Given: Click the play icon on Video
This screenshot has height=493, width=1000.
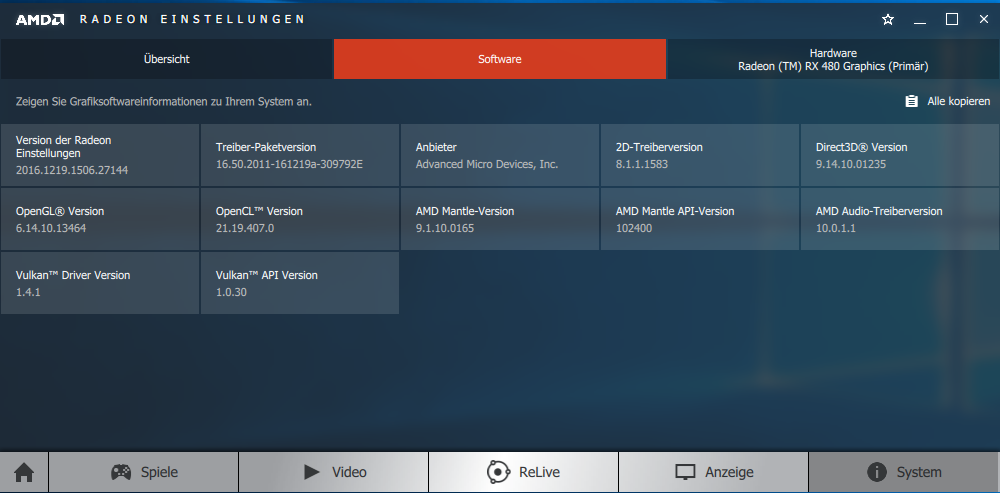Looking at the screenshot, I should (312, 472).
